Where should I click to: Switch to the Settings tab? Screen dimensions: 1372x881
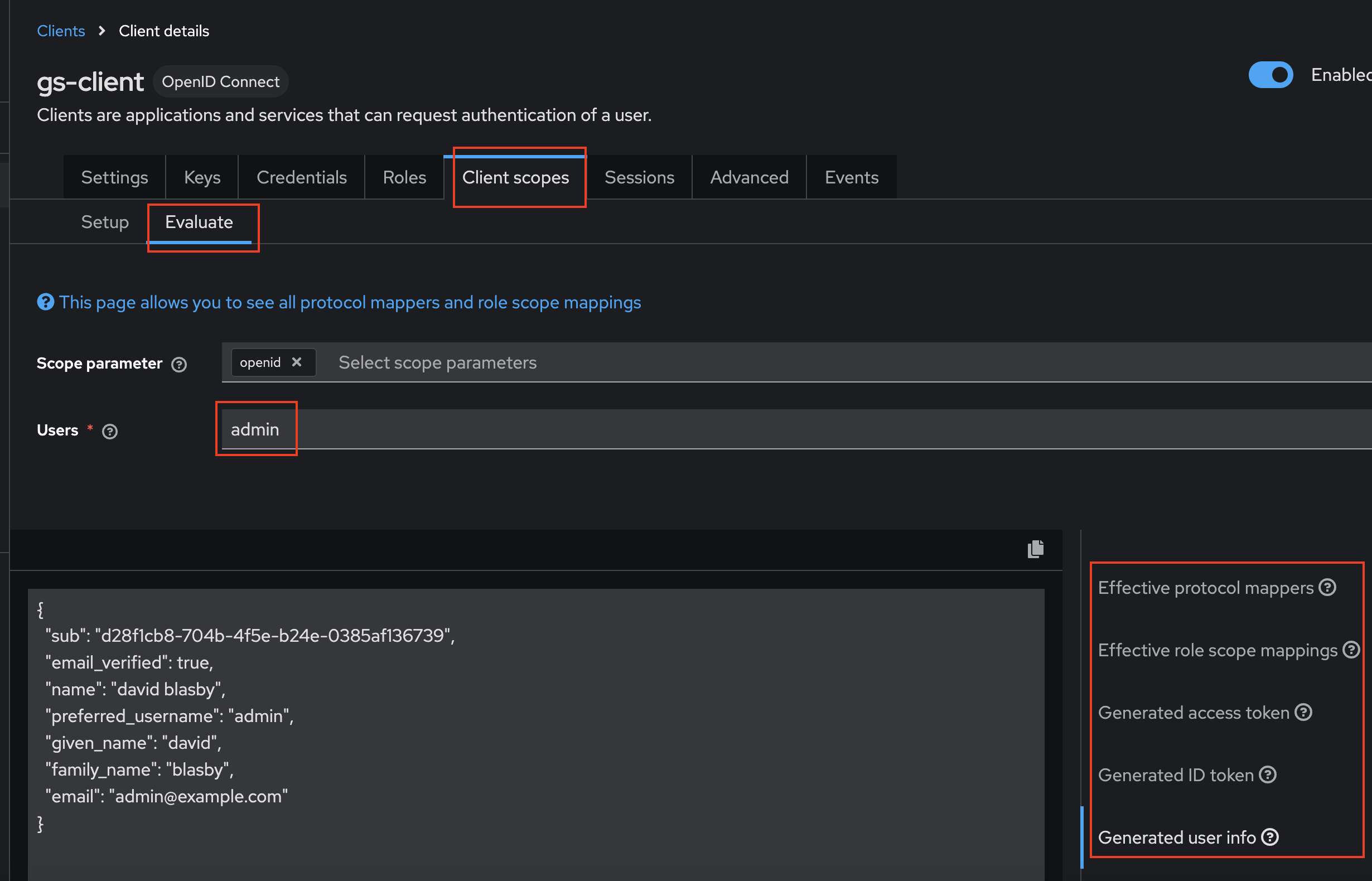coord(114,177)
